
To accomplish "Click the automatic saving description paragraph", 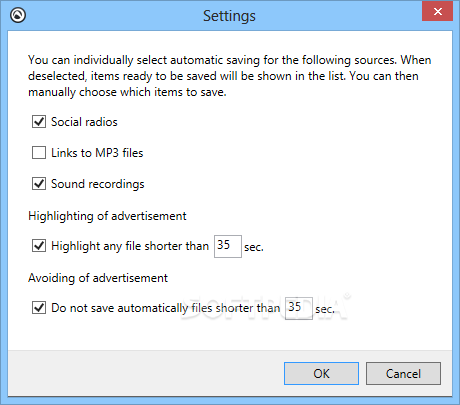I will point(230,76).
